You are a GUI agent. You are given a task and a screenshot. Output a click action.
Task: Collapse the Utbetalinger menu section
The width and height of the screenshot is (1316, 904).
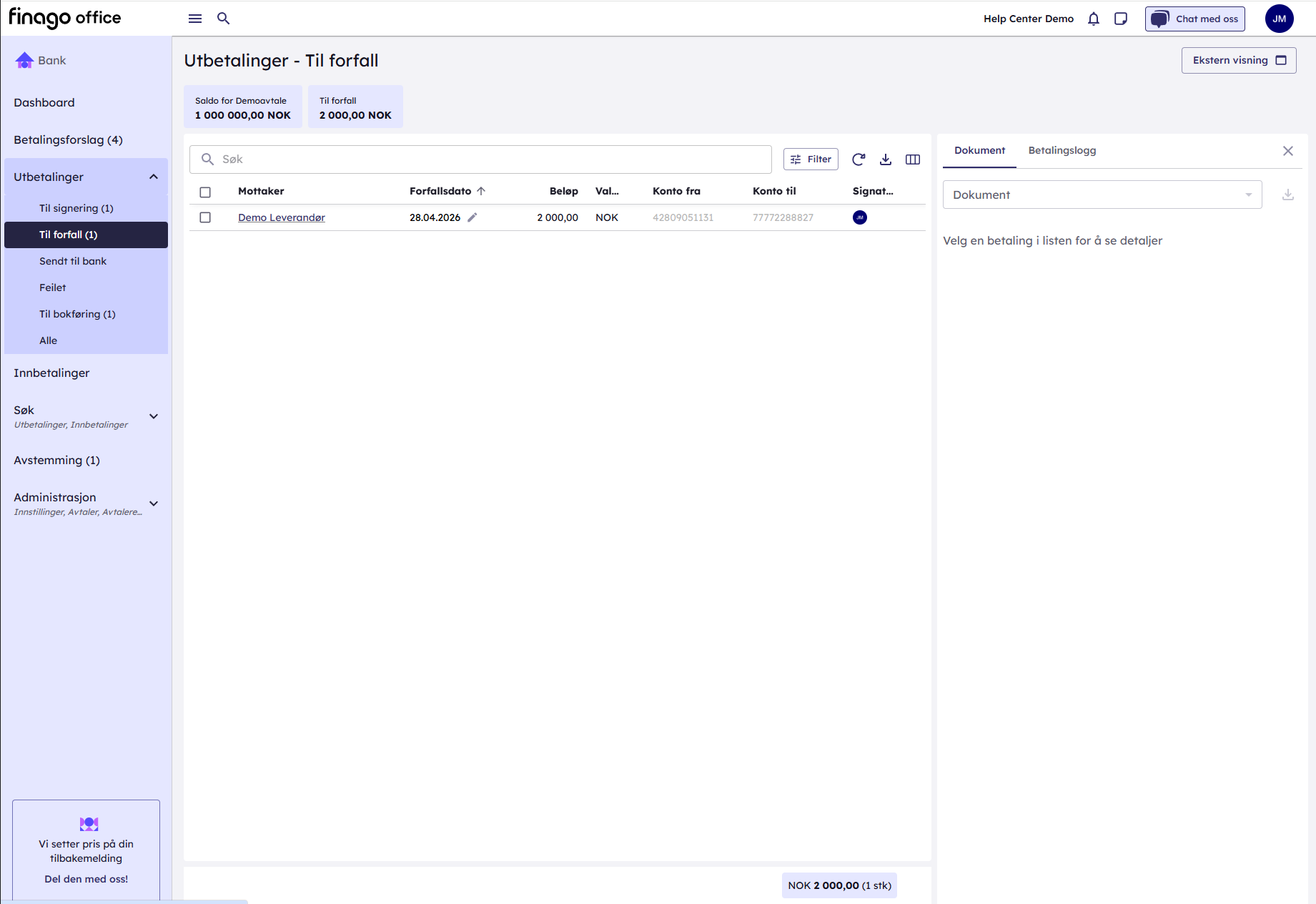point(154,177)
